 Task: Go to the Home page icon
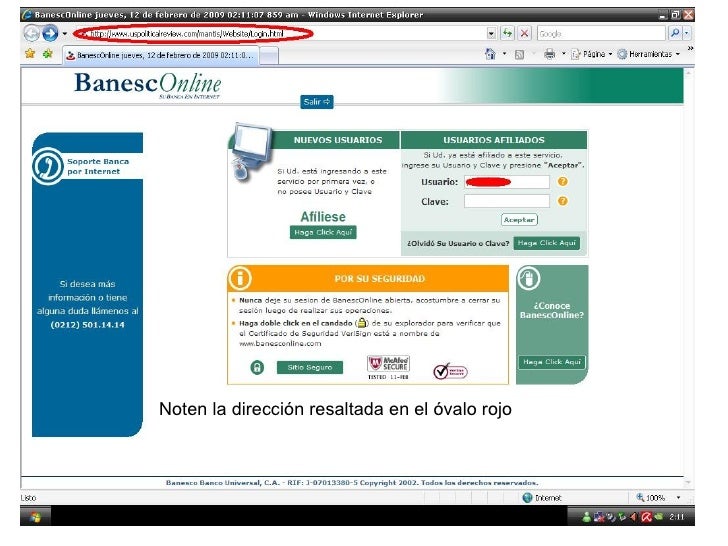[490, 54]
